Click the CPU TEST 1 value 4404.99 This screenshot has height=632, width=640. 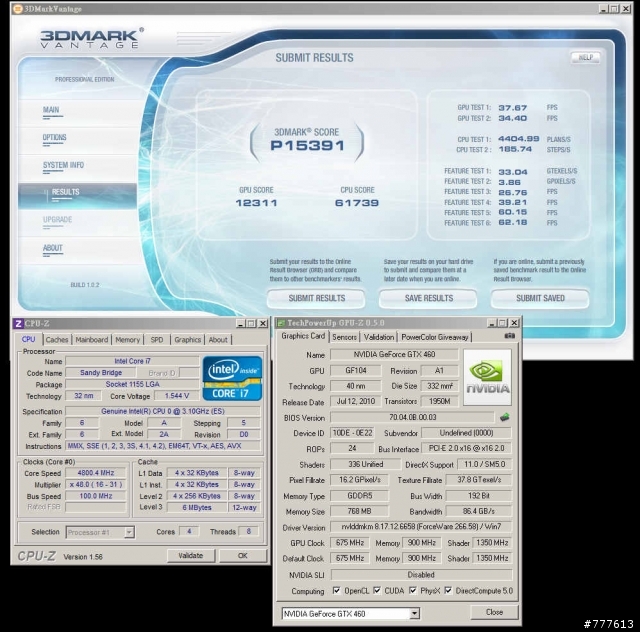(519, 139)
